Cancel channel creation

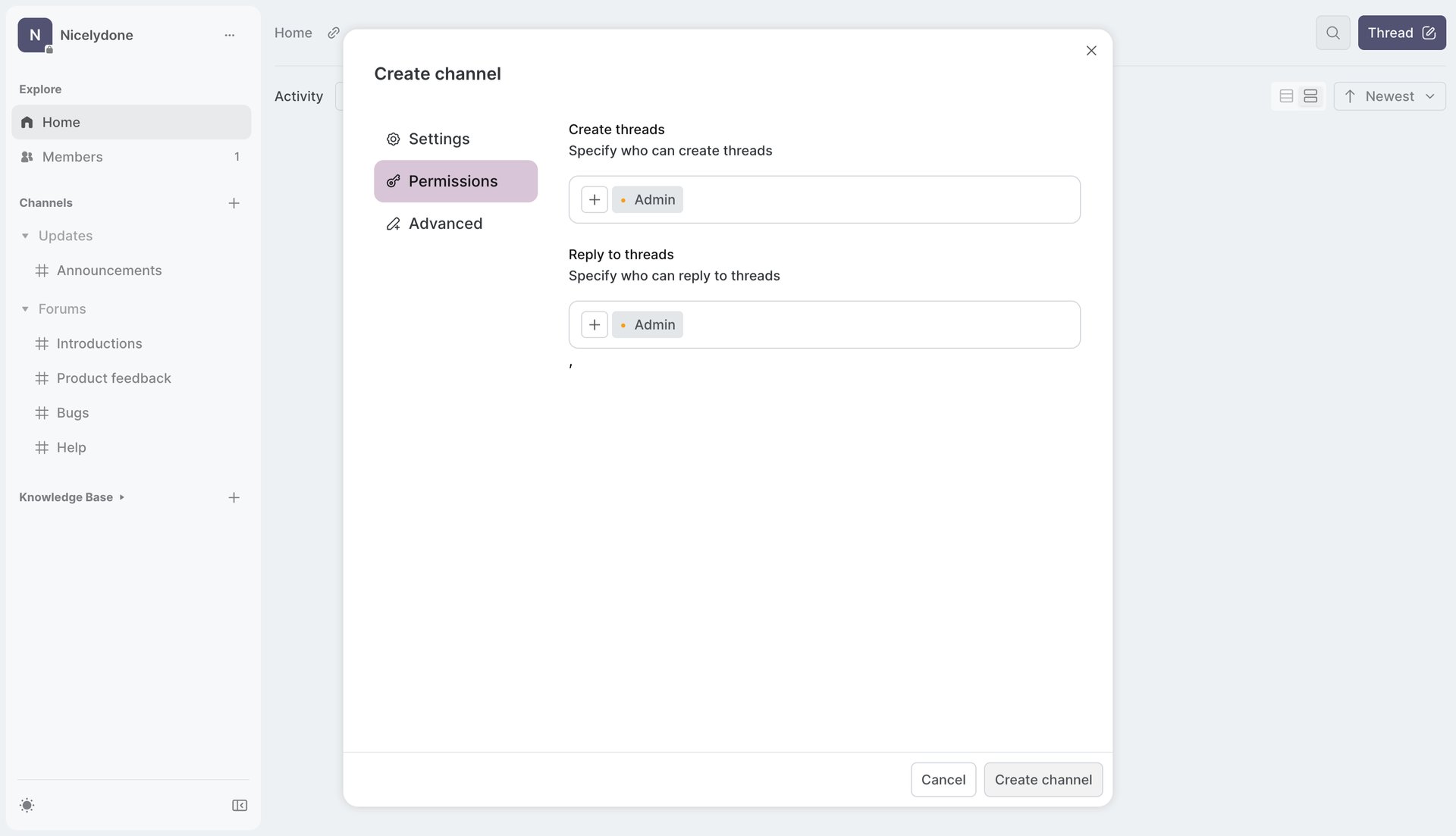tap(943, 779)
